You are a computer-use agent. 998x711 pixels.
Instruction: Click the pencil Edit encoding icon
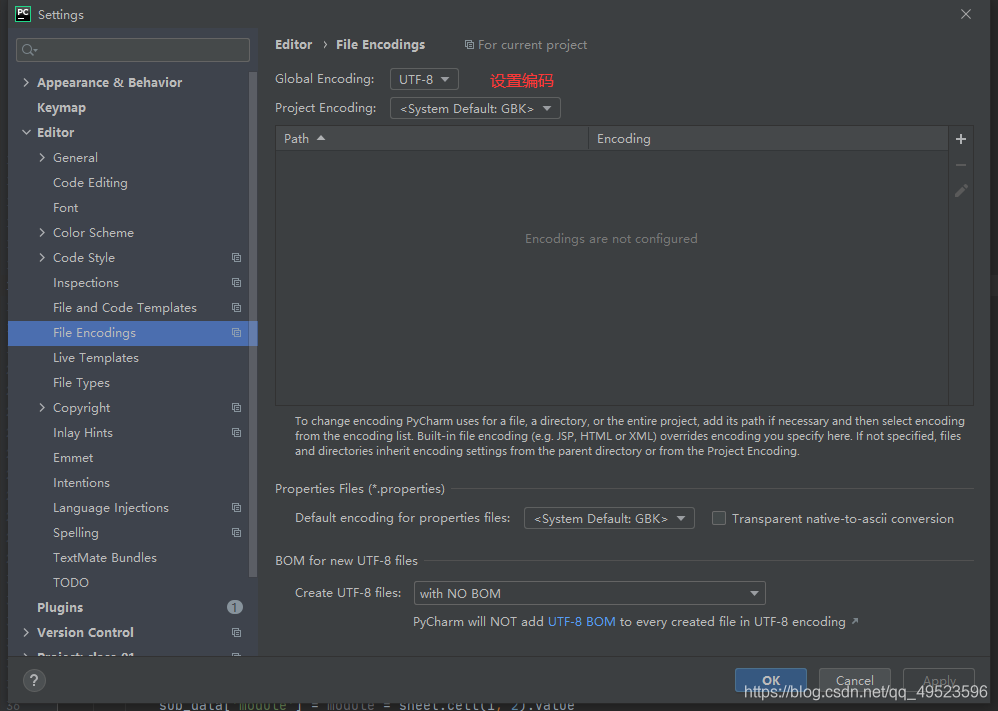pyautogui.click(x=960, y=190)
